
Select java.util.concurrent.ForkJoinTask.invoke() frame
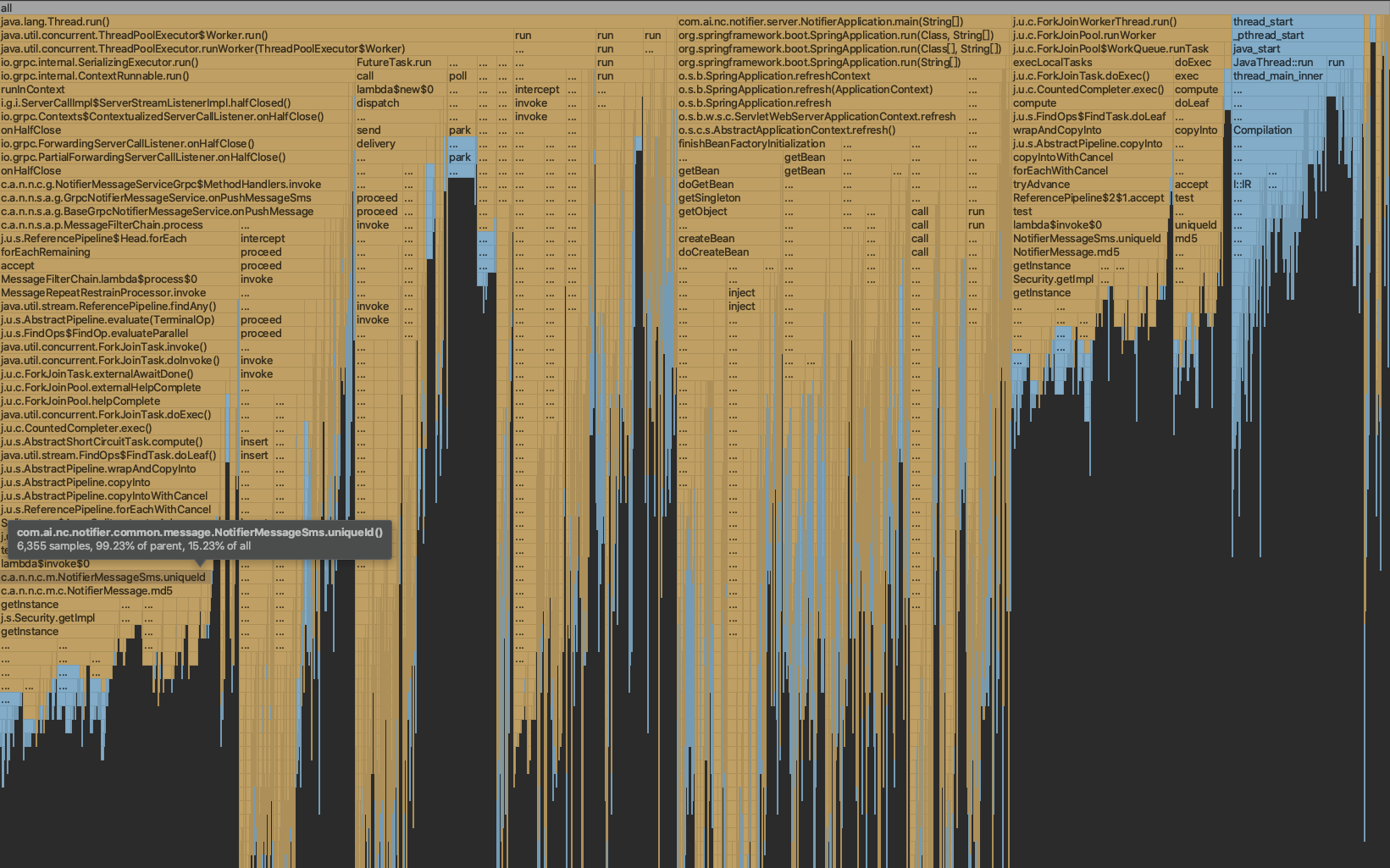tap(119, 346)
